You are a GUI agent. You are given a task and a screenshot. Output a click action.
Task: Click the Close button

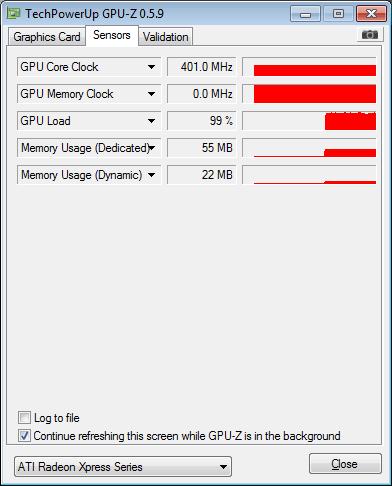click(x=345, y=464)
